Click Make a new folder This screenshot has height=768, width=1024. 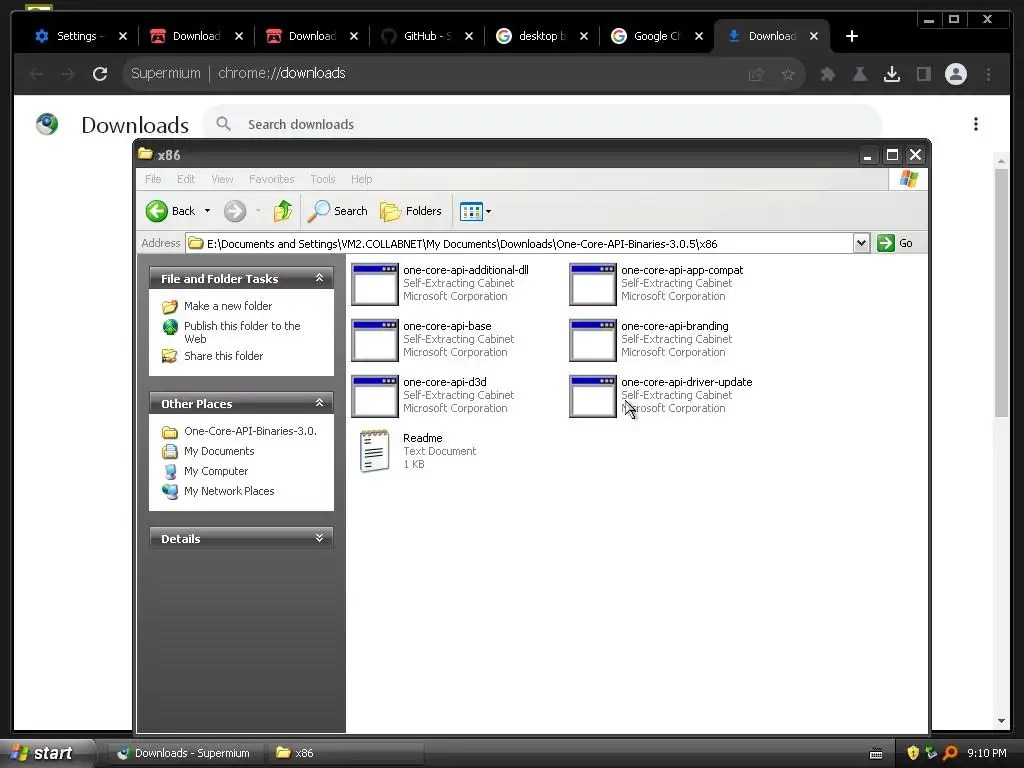point(228,306)
